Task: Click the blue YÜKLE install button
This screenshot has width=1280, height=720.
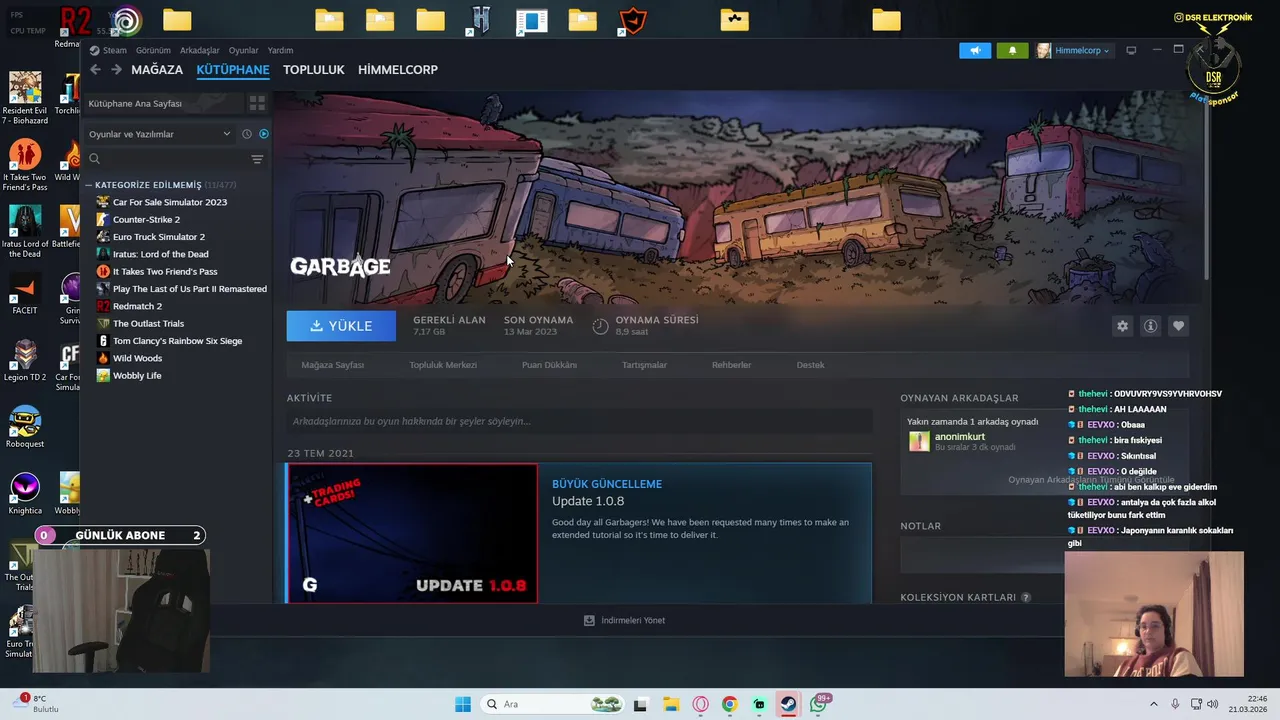Action: click(x=341, y=326)
